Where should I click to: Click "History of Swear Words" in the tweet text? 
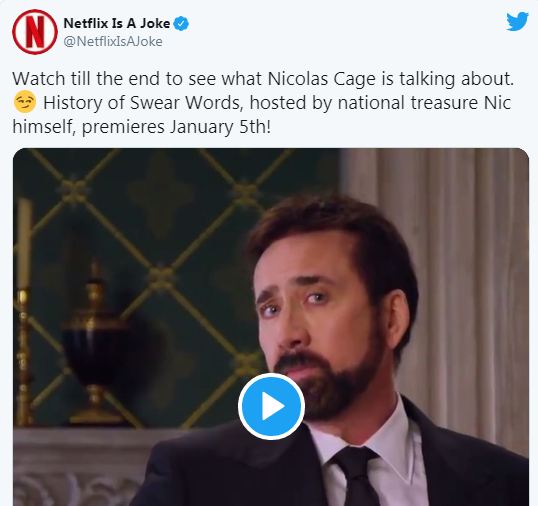tap(143, 103)
